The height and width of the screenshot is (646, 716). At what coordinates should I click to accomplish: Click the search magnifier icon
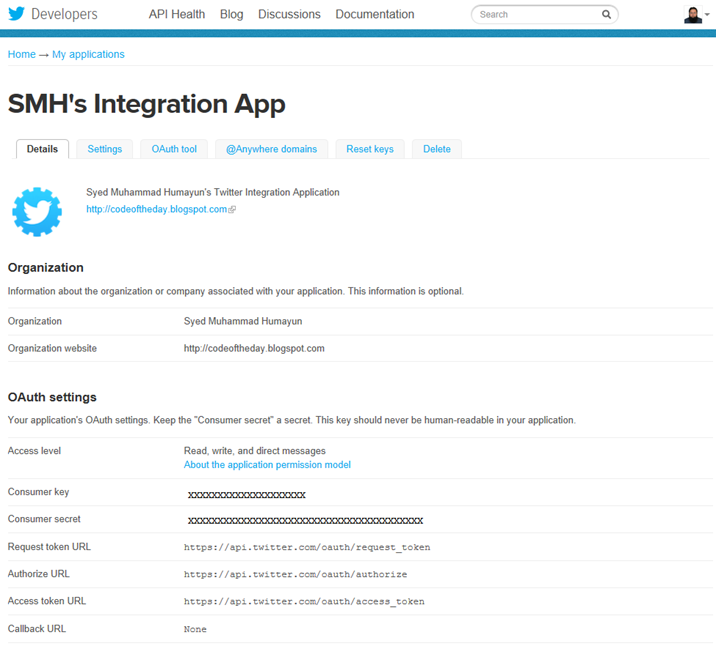(x=606, y=15)
